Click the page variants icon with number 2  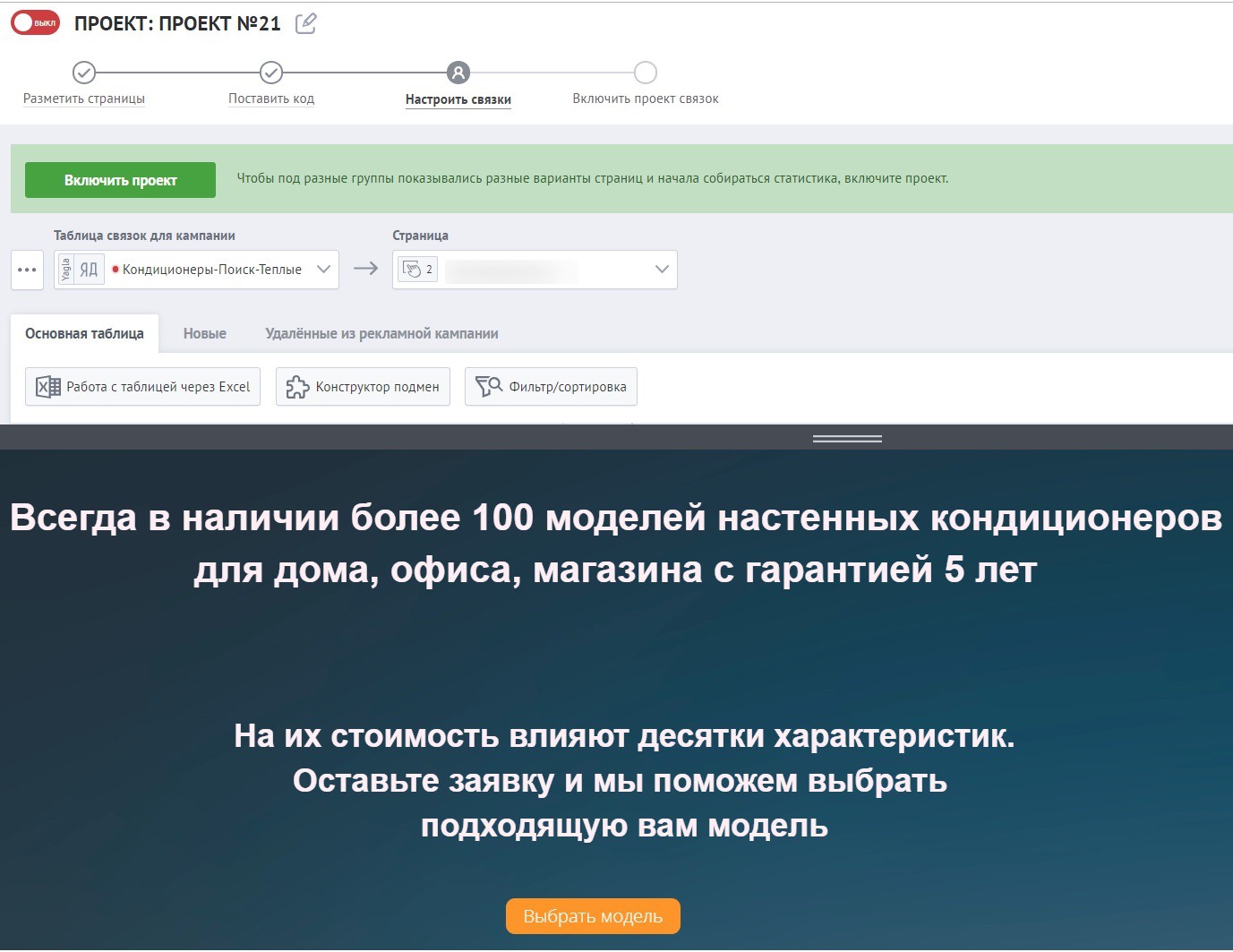(417, 270)
